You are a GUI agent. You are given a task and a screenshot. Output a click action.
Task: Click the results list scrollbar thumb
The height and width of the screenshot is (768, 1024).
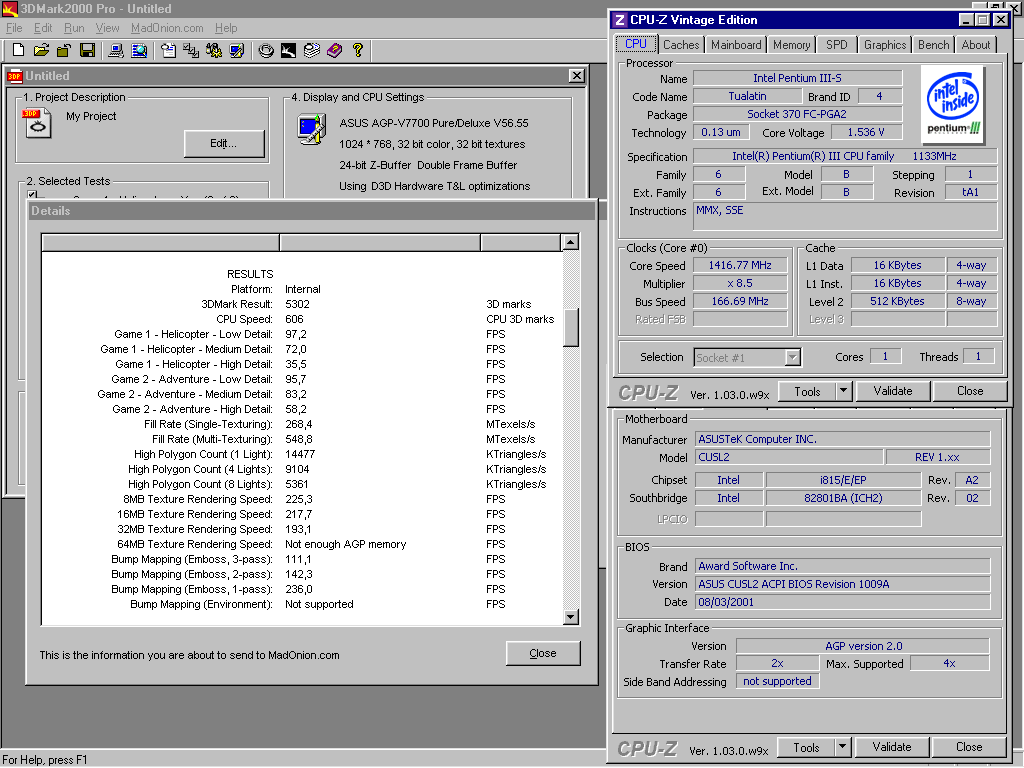click(571, 327)
